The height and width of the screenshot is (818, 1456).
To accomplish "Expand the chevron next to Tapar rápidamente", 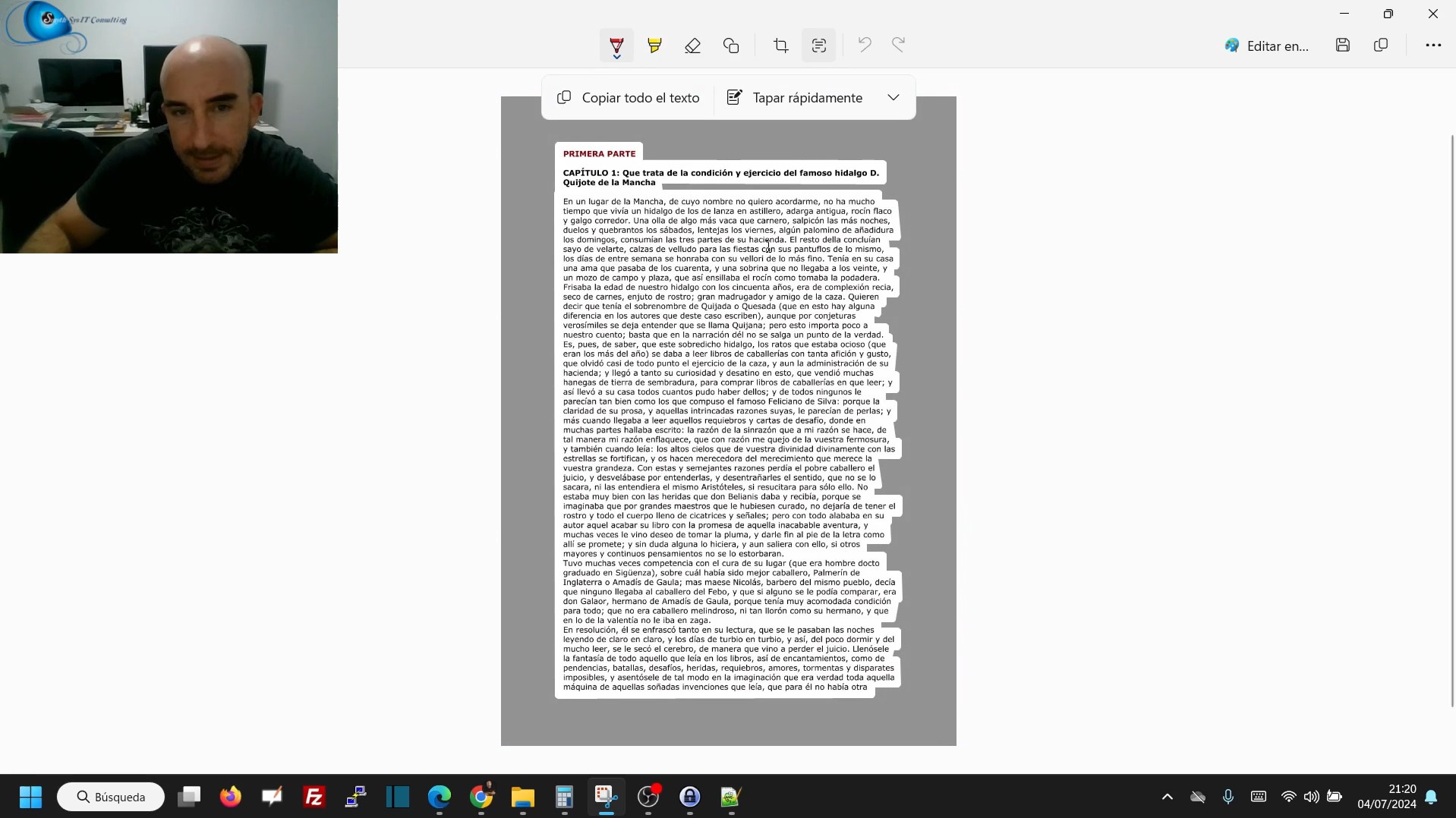I will point(893,98).
